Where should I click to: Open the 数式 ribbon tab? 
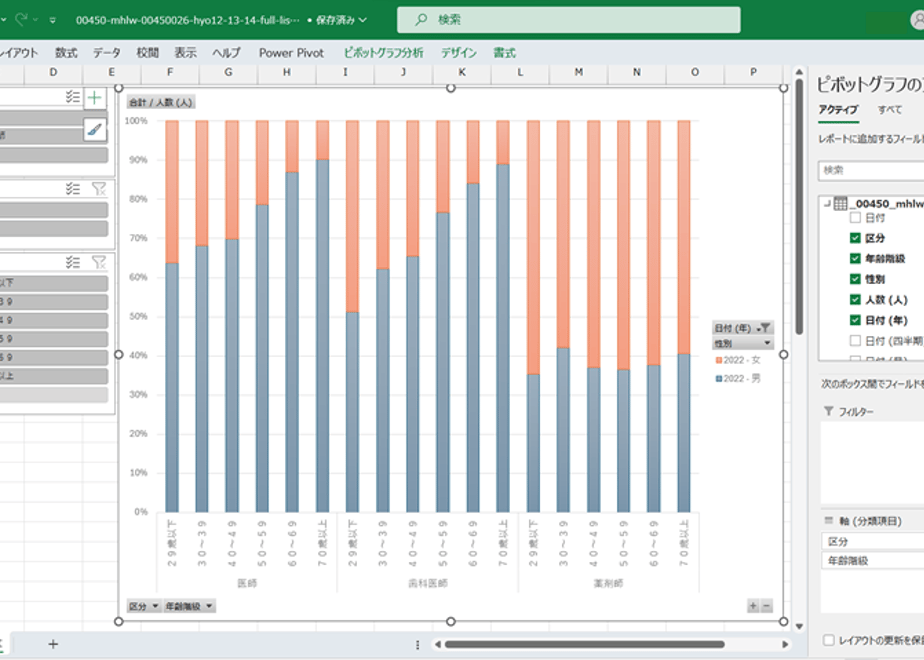(x=66, y=53)
